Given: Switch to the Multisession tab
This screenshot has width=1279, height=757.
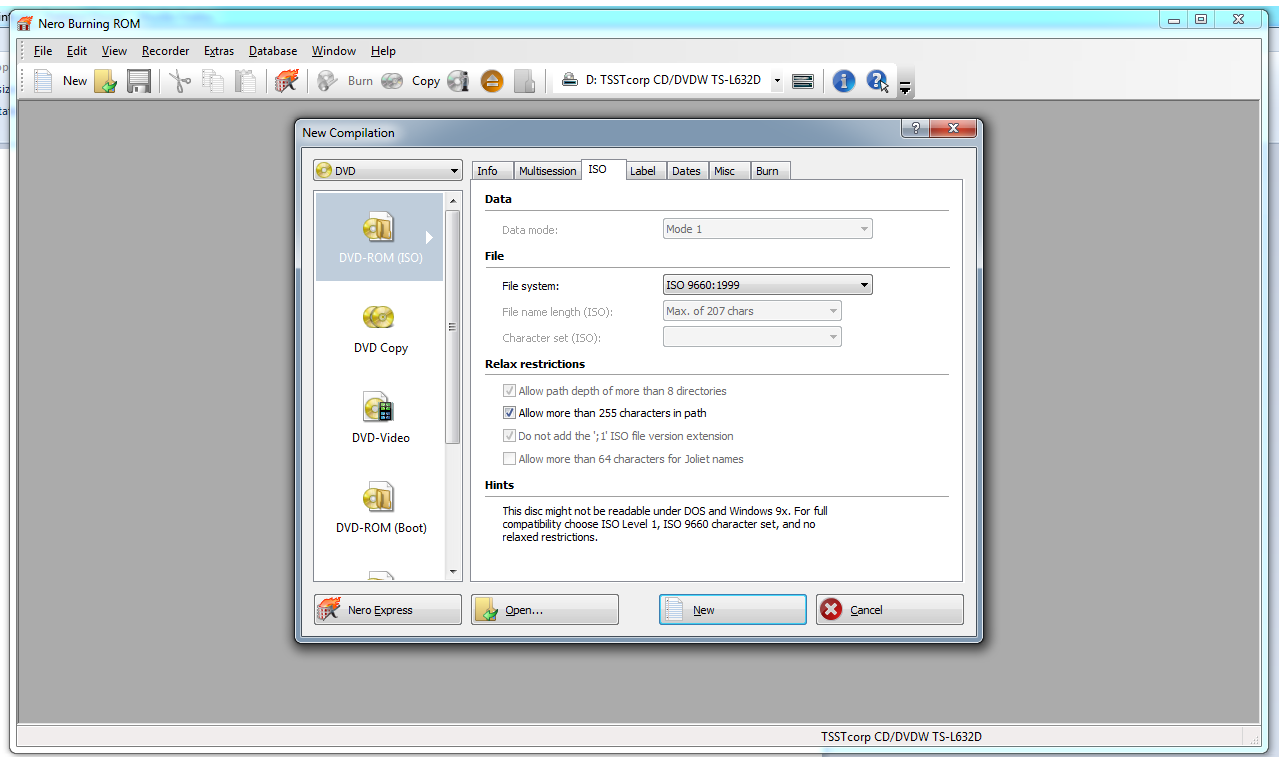Looking at the screenshot, I should pyautogui.click(x=547, y=171).
